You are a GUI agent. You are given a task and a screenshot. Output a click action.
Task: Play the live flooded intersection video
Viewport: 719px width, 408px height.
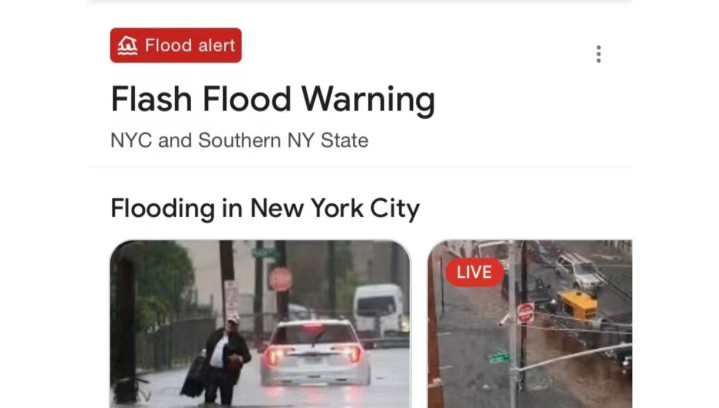point(530,324)
